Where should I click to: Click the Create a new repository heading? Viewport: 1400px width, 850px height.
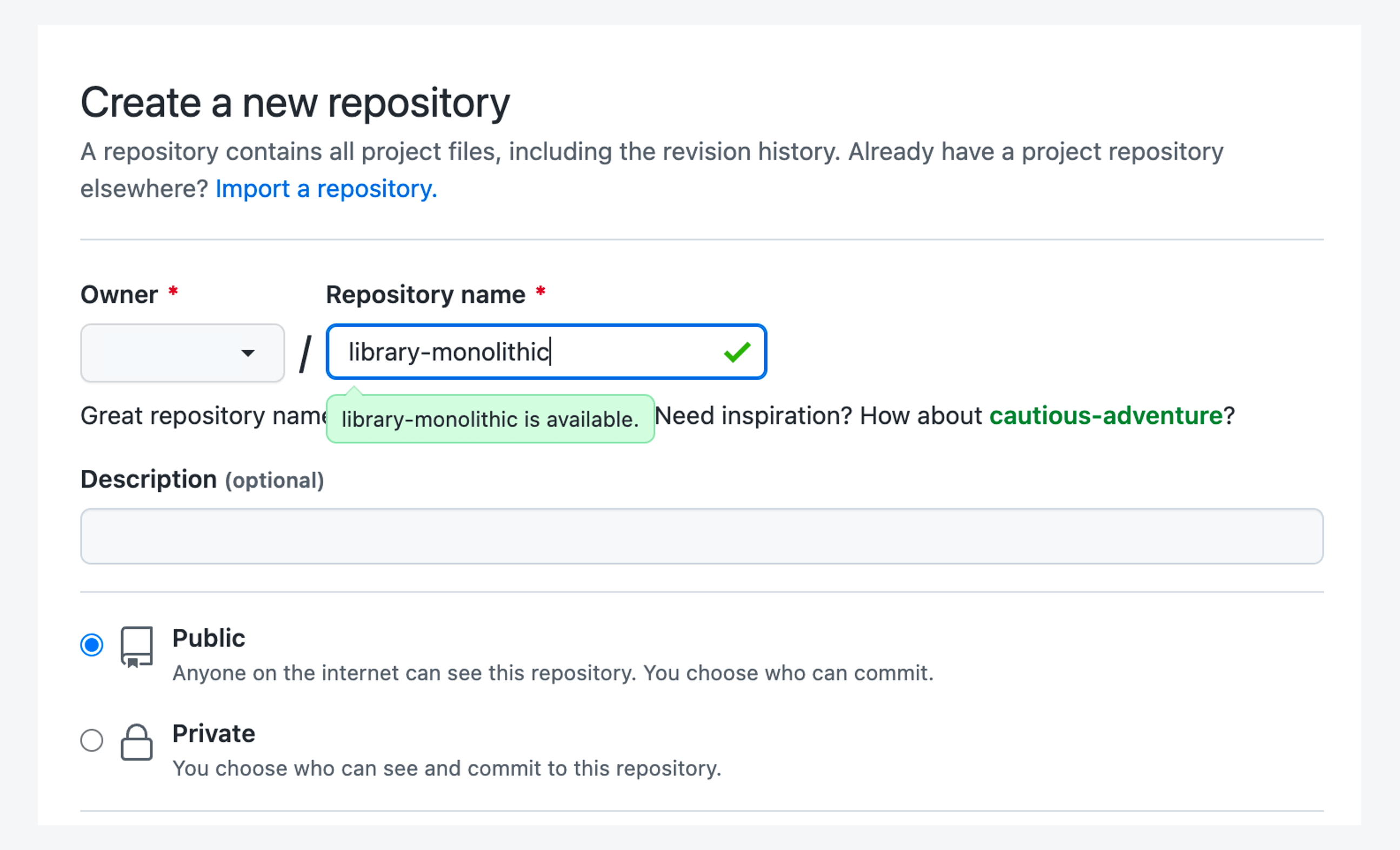point(295,103)
